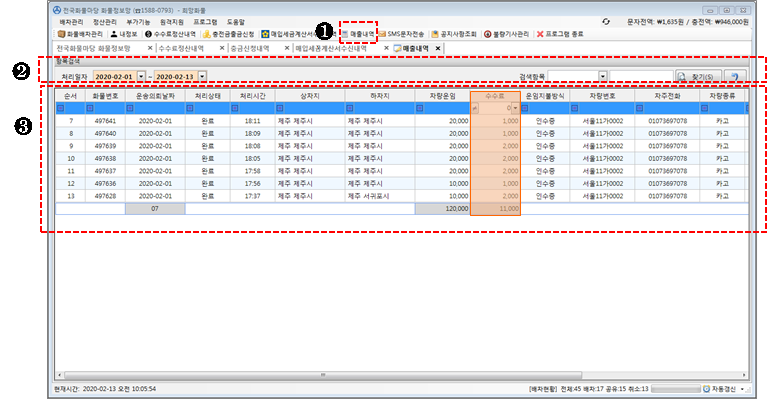
Task: Click the 찾기(S) search button
Action: point(699,77)
